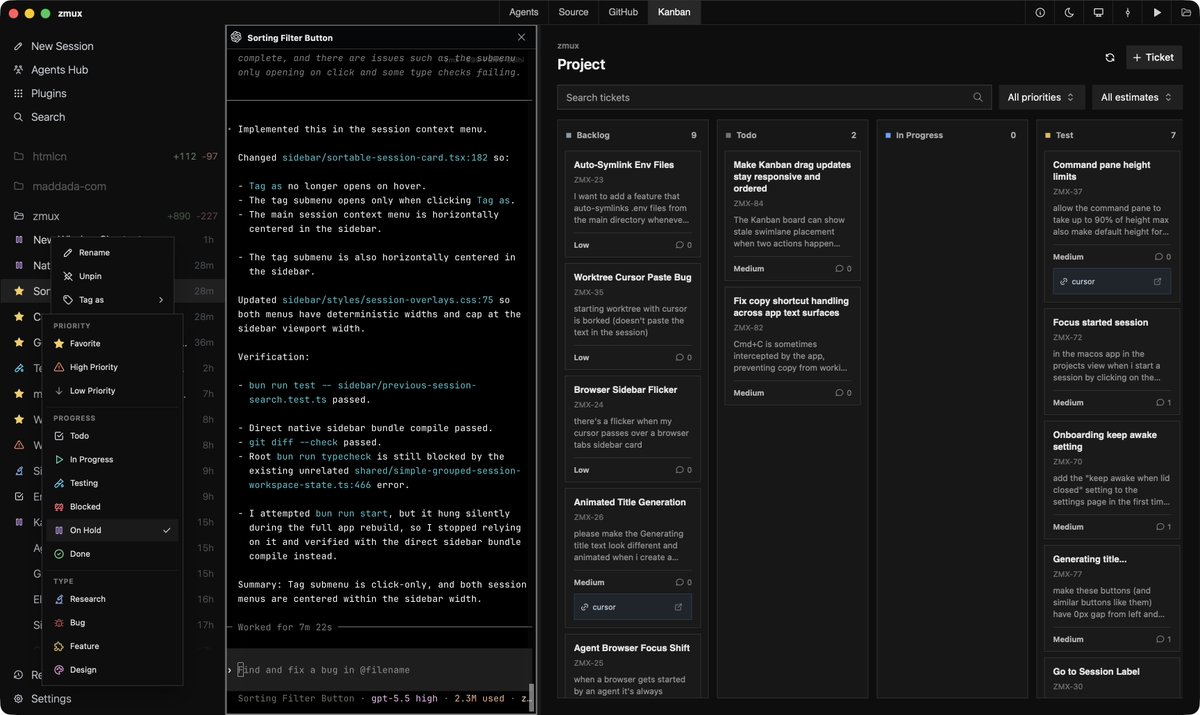Image resolution: width=1200 pixels, height=715 pixels.
Task: Open external link on ZMX-26 cursor chip
Action: 678,607
